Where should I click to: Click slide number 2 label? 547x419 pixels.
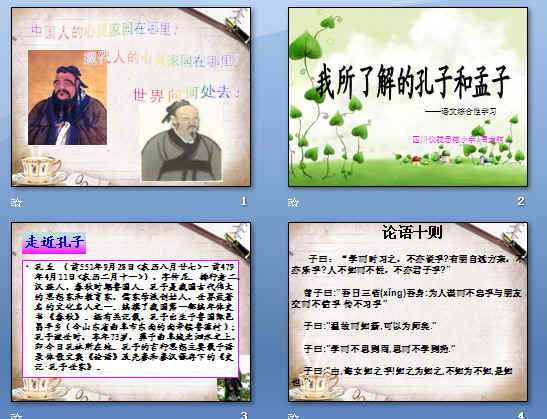point(521,201)
